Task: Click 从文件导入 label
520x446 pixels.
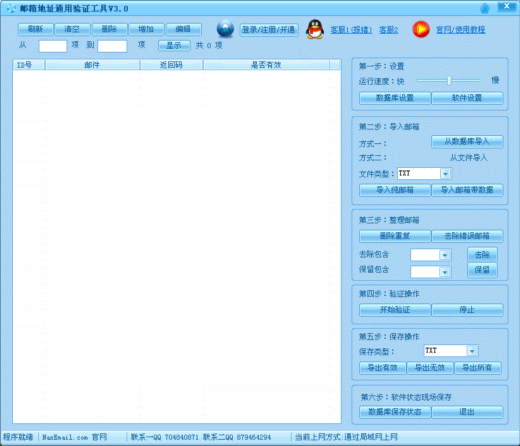Action: (469, 158)
